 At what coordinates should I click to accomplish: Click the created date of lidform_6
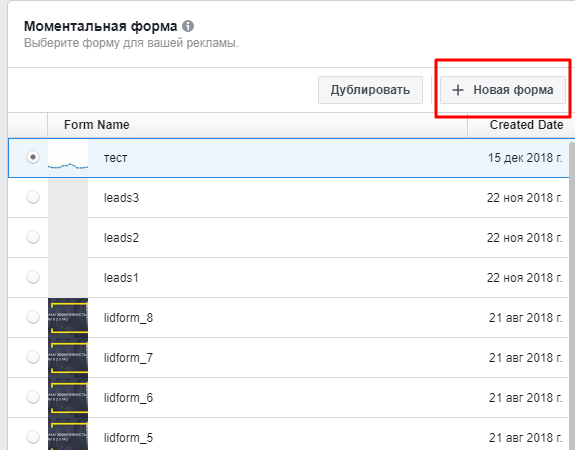[x=525, y=398]
